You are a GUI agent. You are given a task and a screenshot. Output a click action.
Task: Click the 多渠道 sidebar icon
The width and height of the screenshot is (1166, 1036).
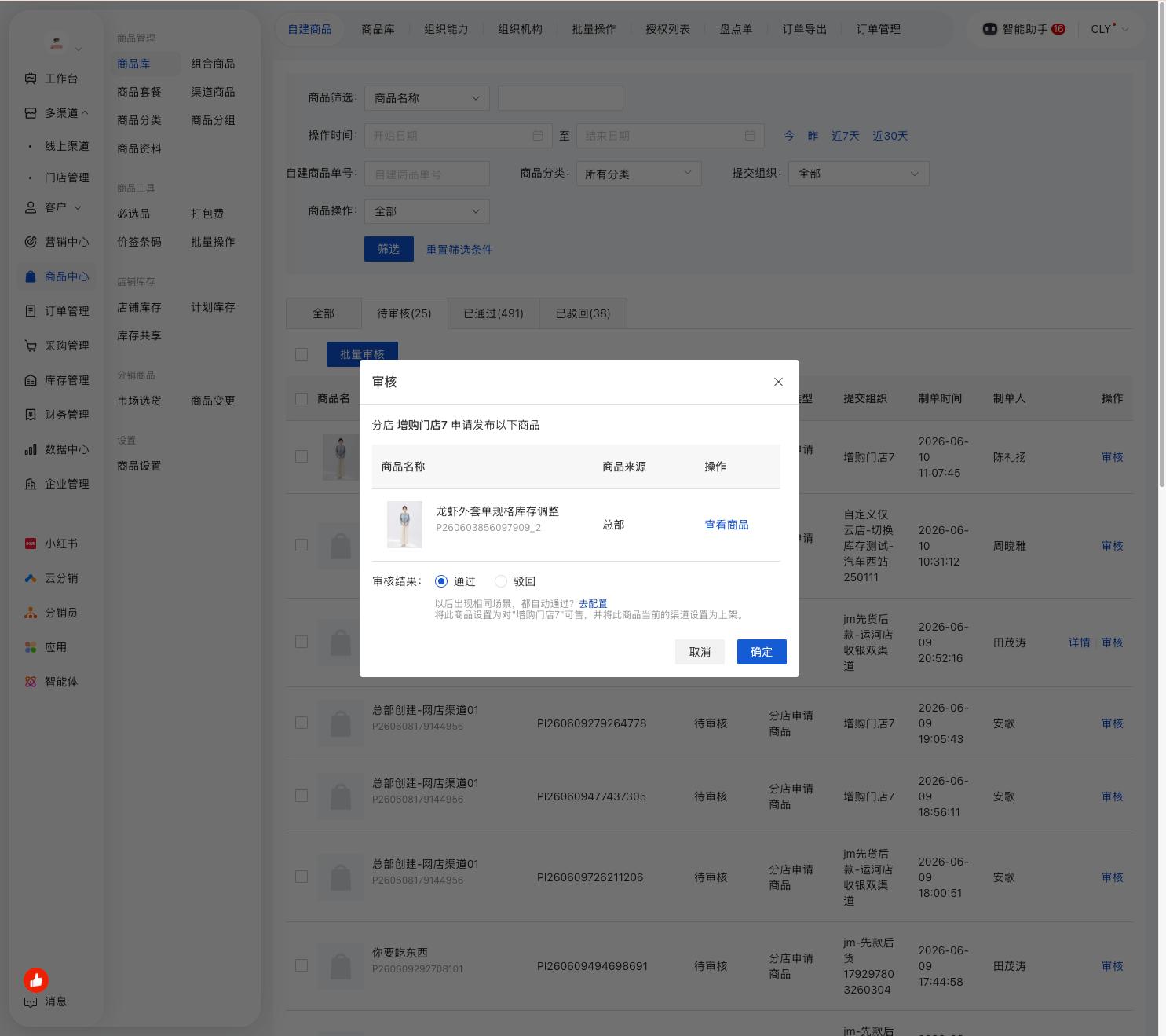point(31,113)
